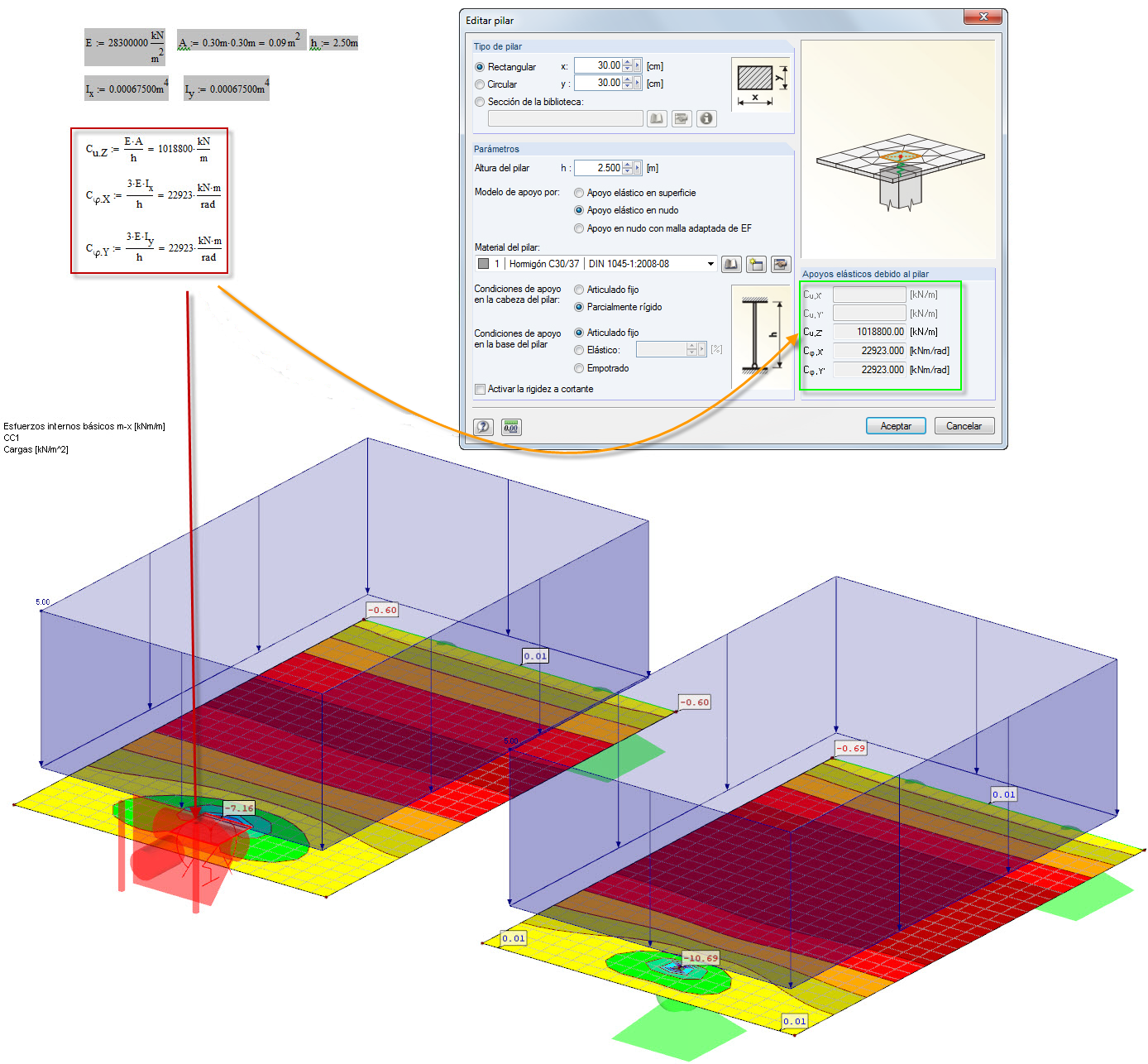
Task: Click the Cancelar button
Action: pyautogui.click(x=964, y=426)
